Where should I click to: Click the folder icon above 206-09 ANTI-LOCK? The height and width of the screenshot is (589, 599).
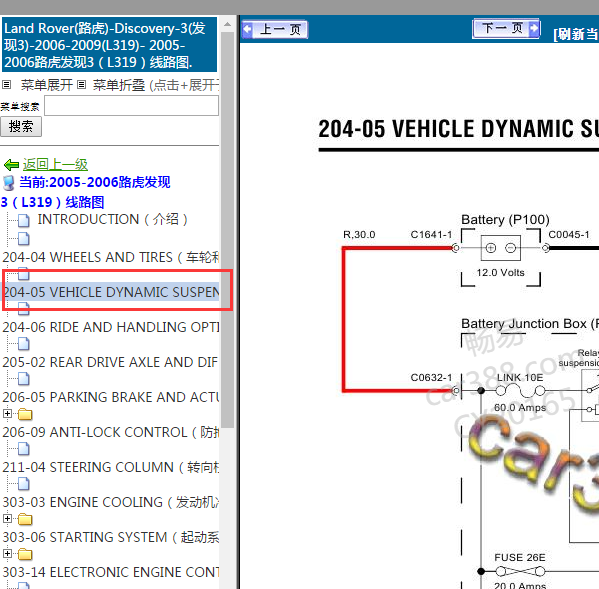click(25, 414)
